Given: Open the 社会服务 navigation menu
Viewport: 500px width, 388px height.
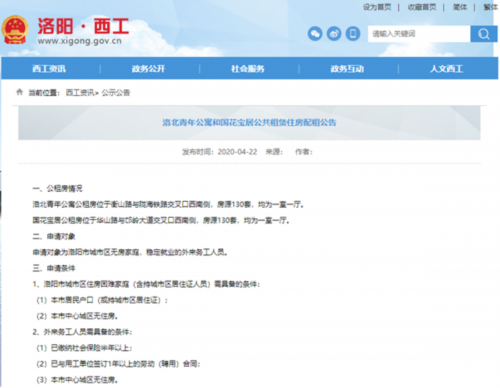Looking at the screenshot, I should coord(248,69).
